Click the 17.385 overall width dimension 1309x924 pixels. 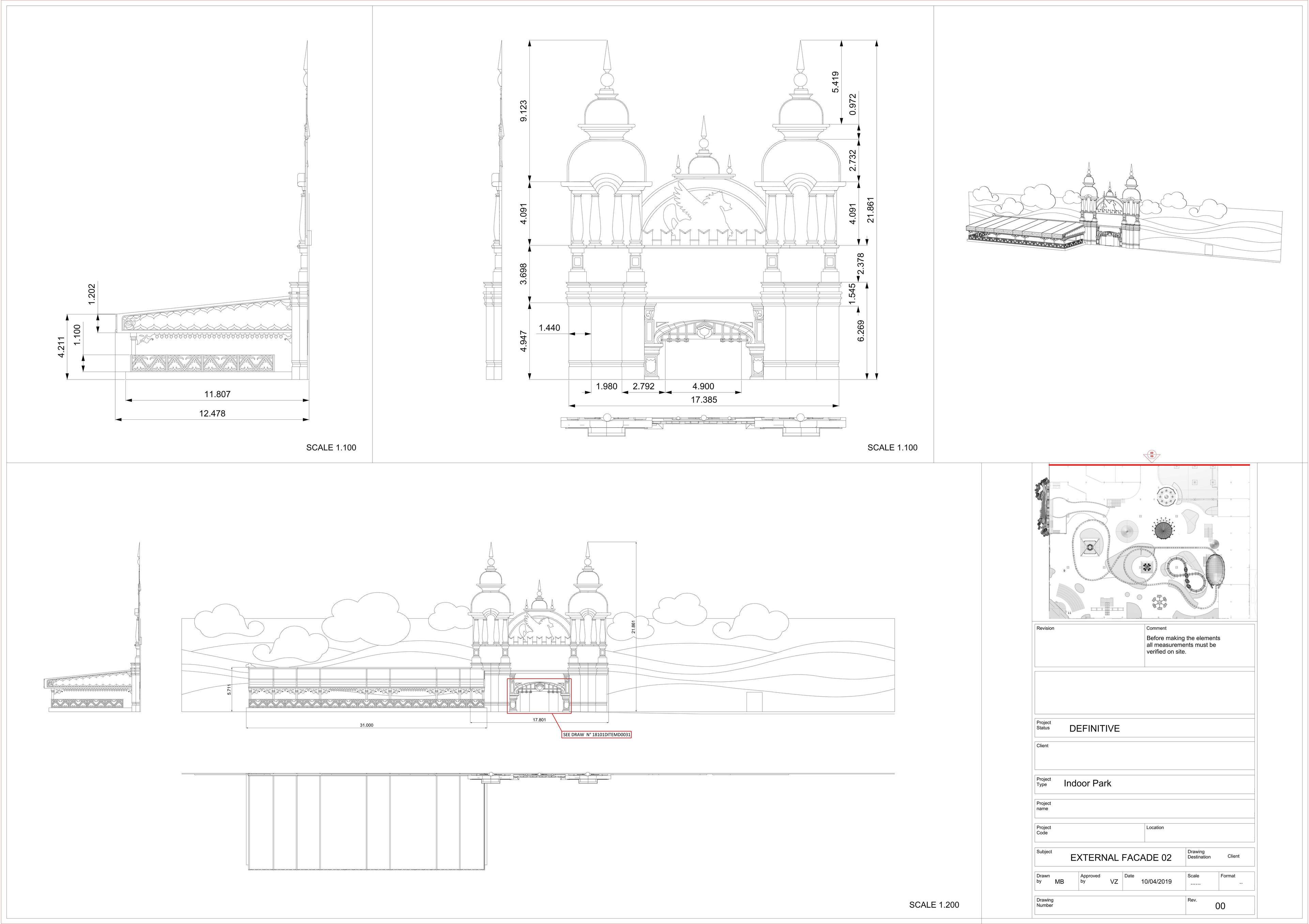pyautogui.click(x=704, y=400)
